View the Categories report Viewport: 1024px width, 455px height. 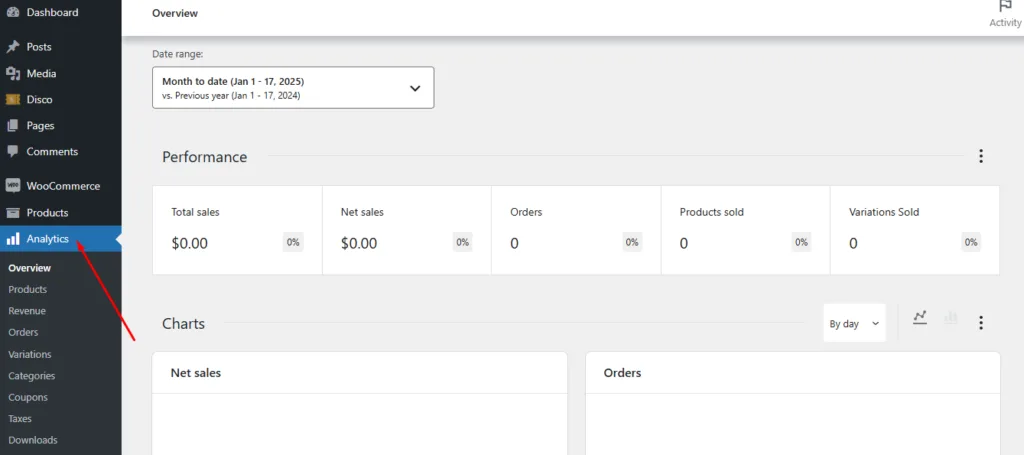coord(31,376)
